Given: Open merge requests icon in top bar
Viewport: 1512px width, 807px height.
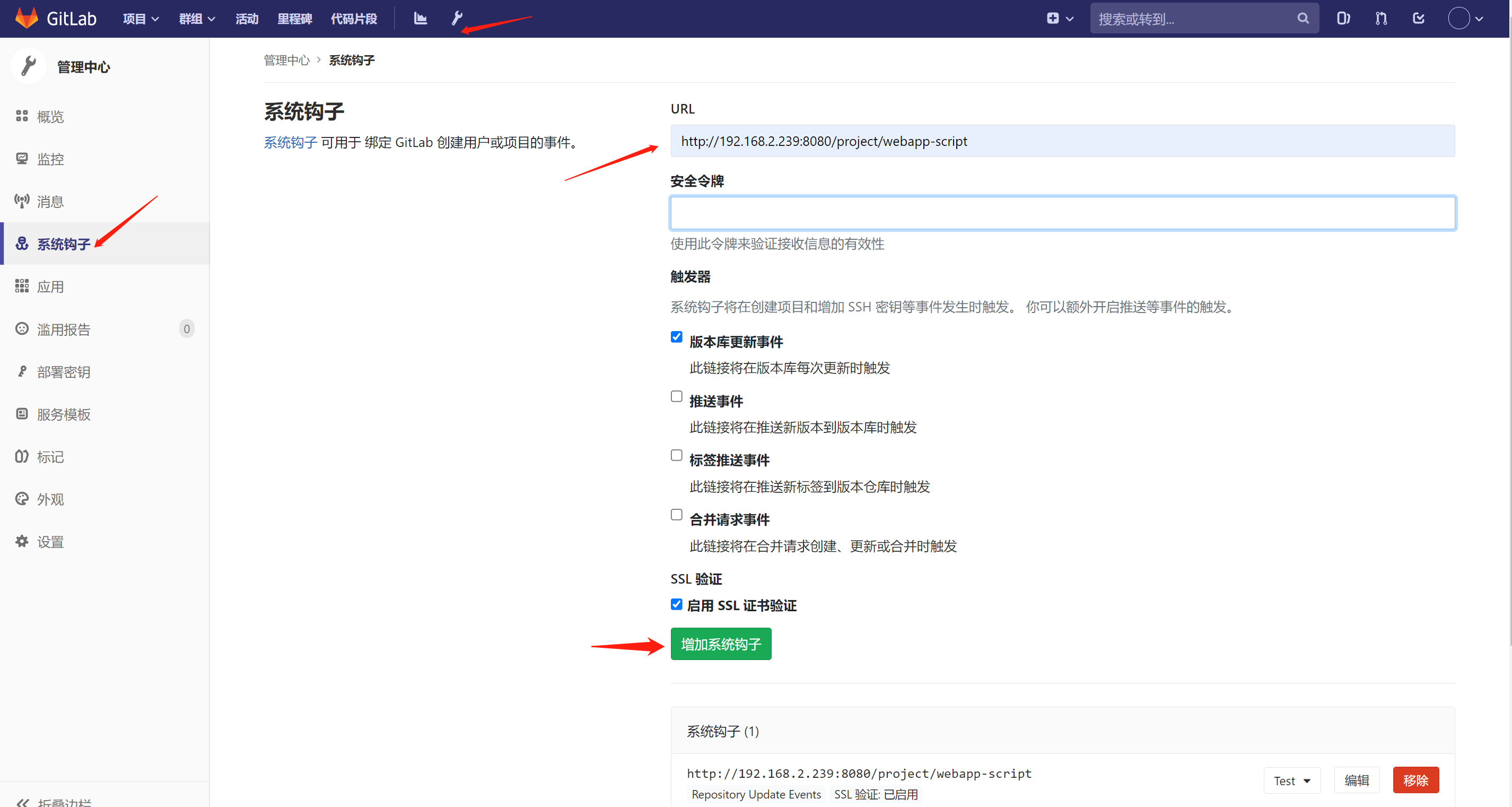Looking at the screenshot, I should pos(1380,19).
